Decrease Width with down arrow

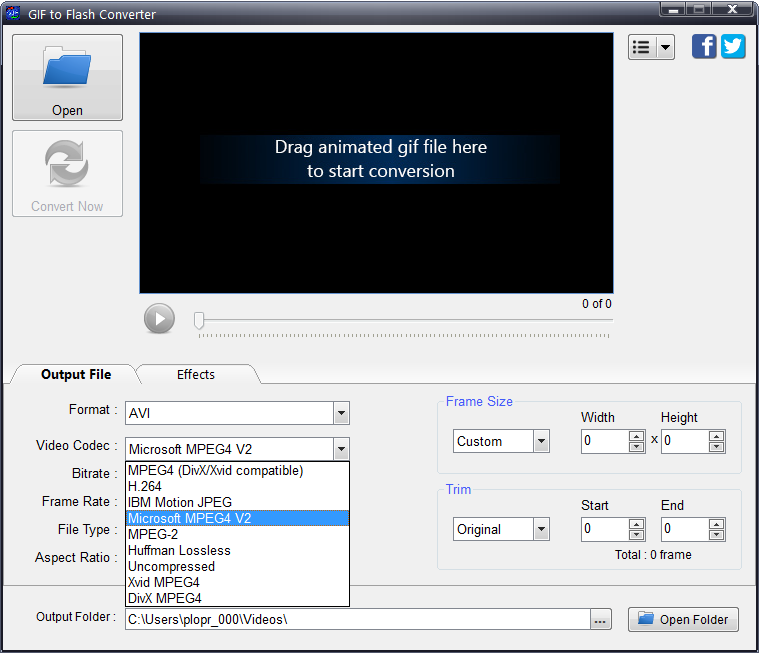[637, 447]
